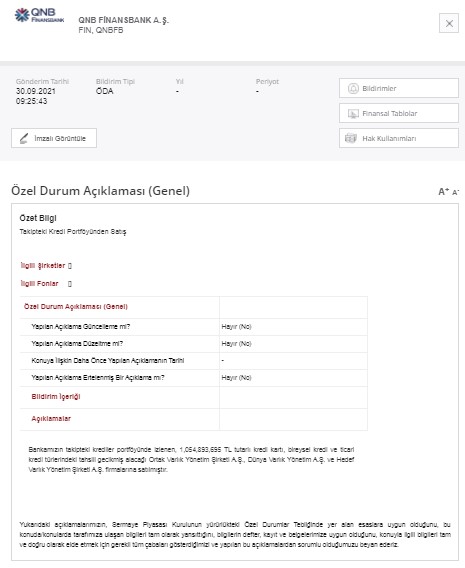The image size is (465, 568).
Task: Click the pen signature icon
Action: tap(24, 138)
